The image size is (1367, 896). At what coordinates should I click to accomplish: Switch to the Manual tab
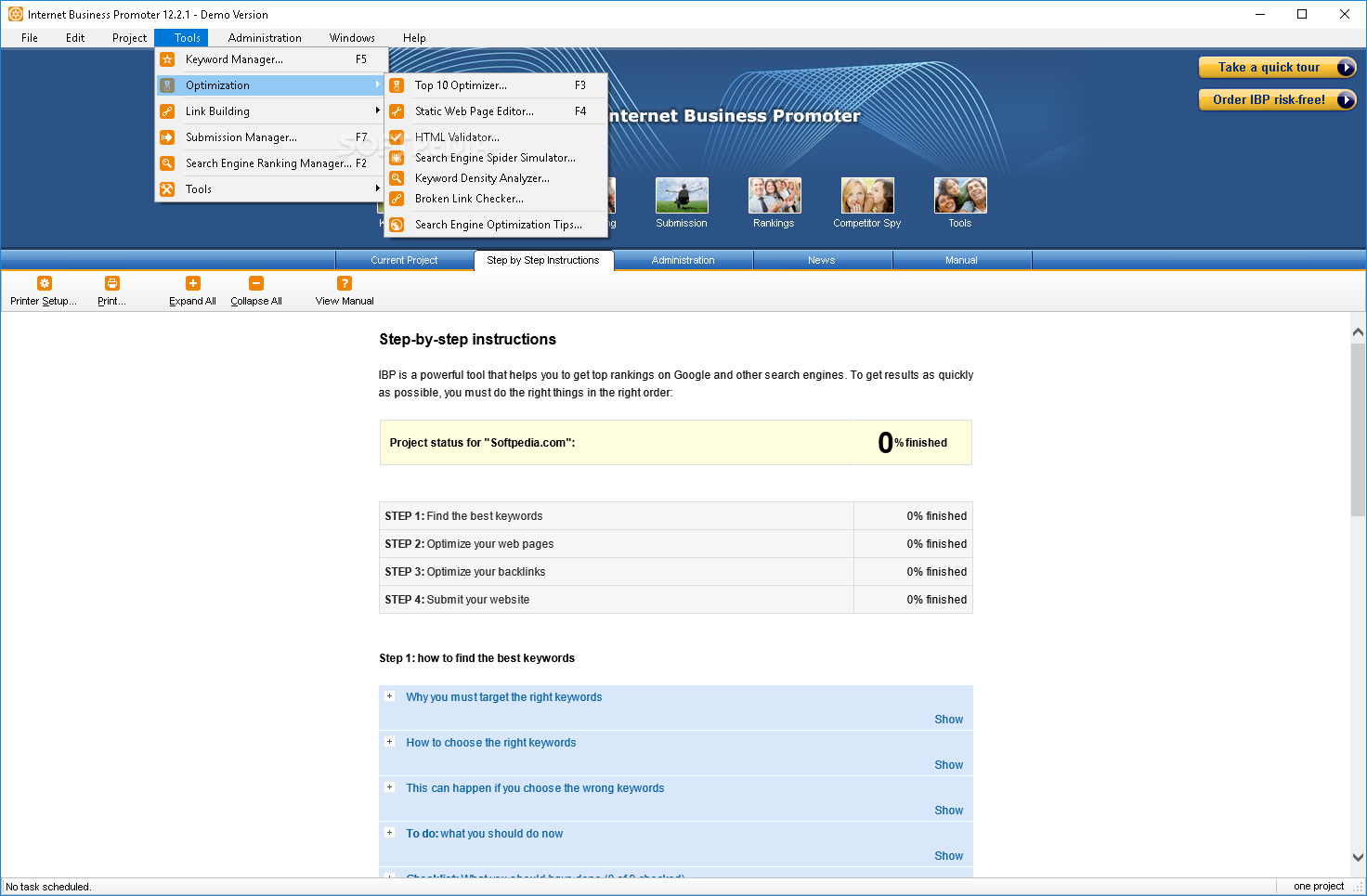961,260
